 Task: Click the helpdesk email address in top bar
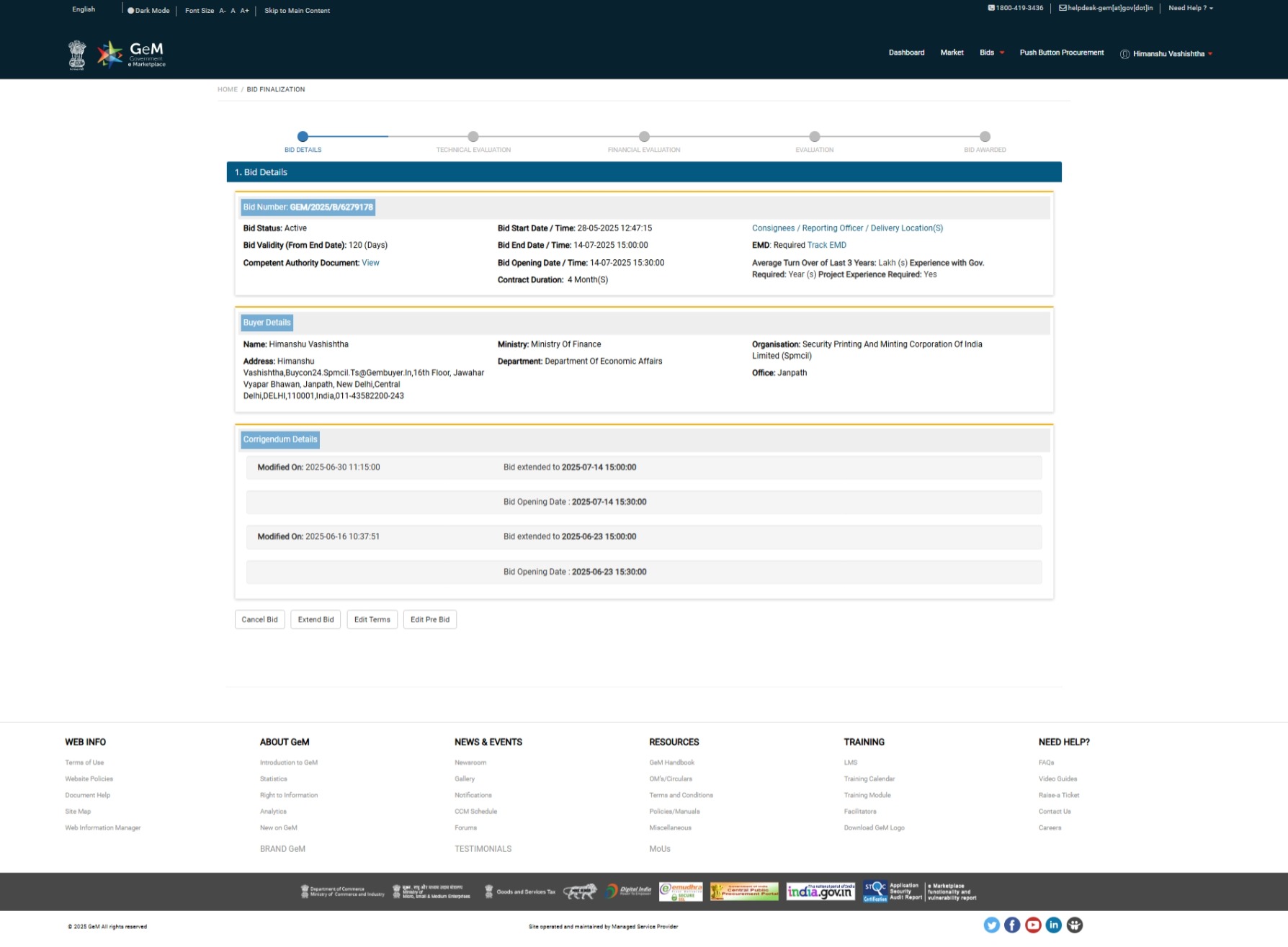[1106, 8]
